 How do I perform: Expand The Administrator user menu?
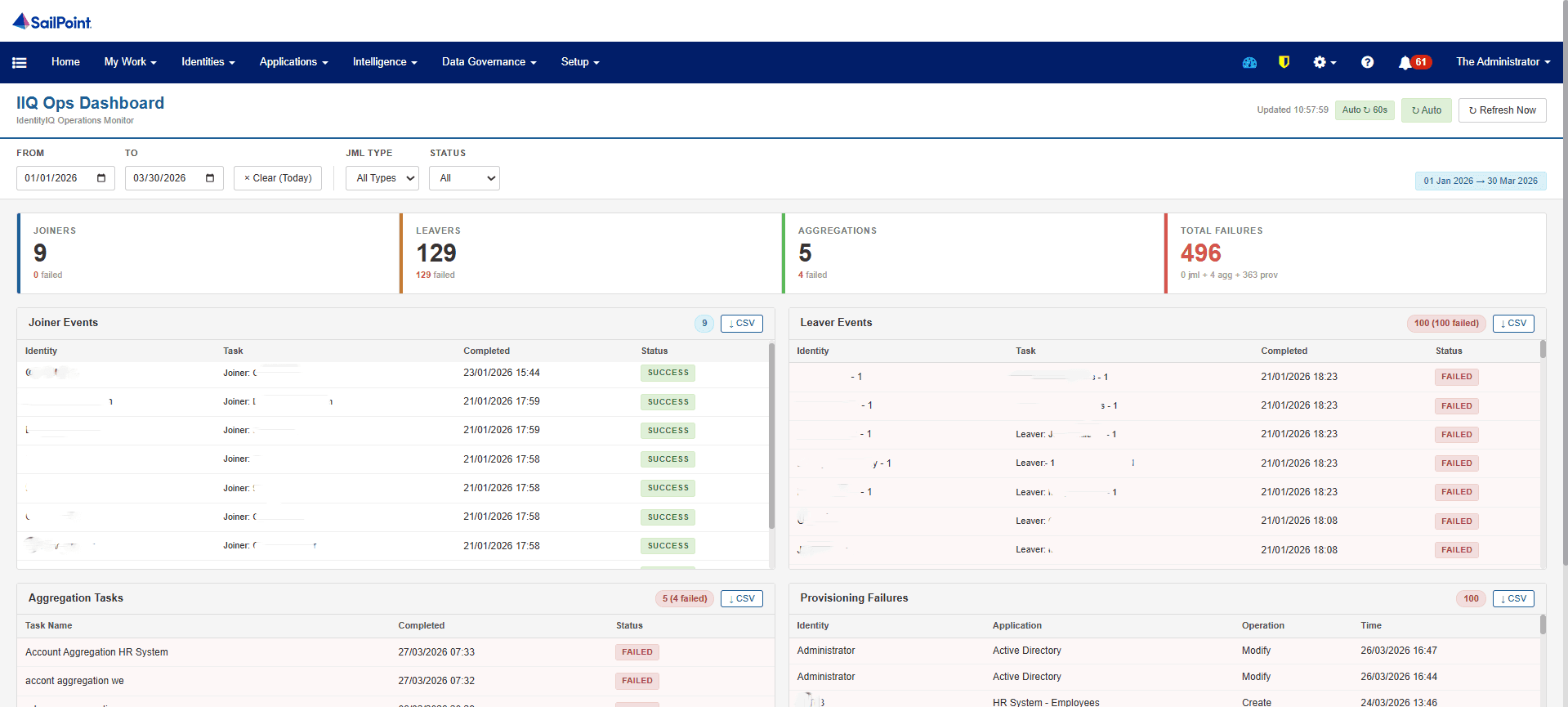1503,62
